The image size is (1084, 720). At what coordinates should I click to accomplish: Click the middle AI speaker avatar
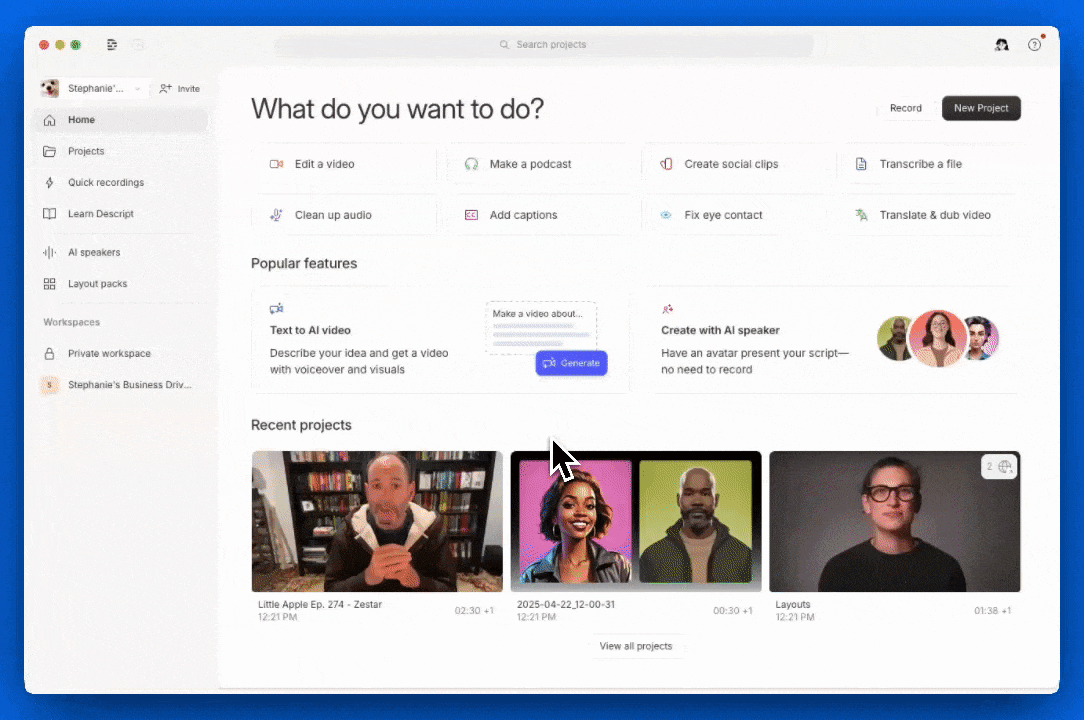pos(938,338)
